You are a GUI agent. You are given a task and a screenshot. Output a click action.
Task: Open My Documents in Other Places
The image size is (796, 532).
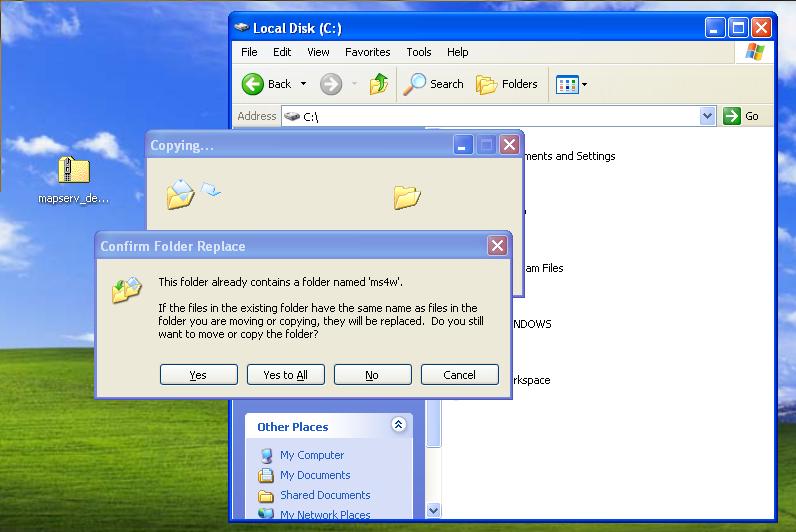point(314,475)
